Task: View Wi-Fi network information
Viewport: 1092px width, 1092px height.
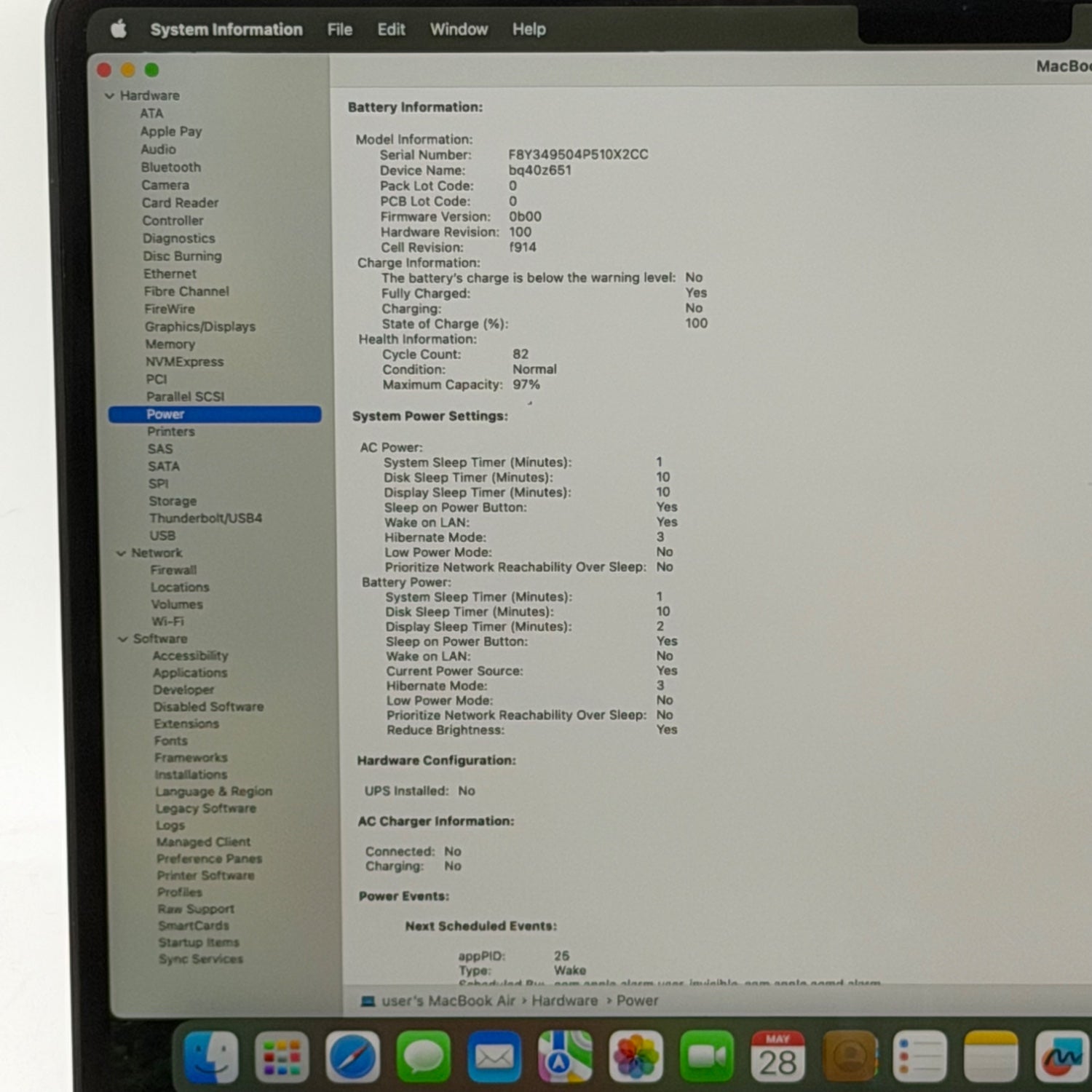Action: pyautogui.click(x=167, y=622)
